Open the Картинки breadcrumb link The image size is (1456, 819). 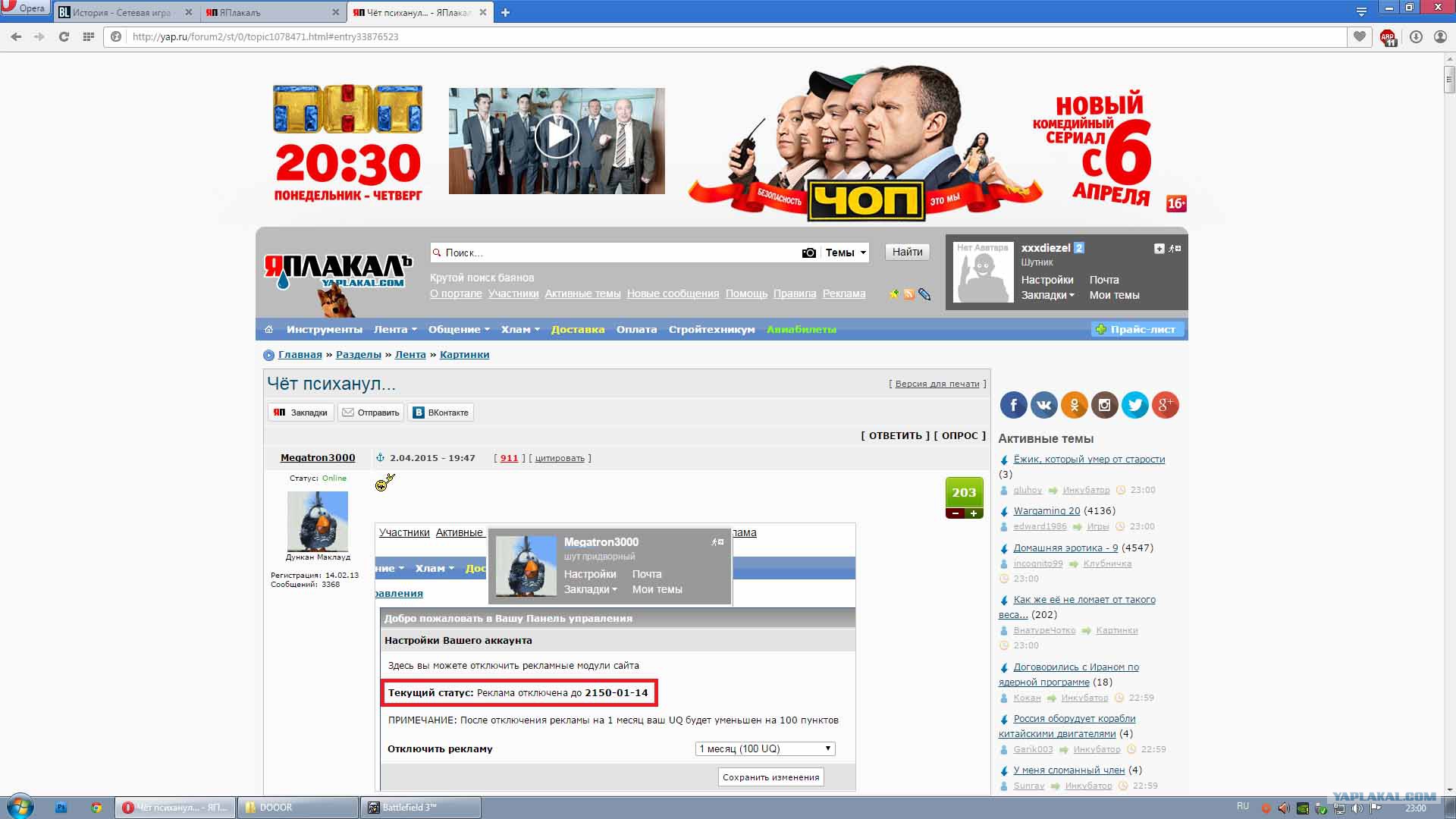click(x=464, y=355)
